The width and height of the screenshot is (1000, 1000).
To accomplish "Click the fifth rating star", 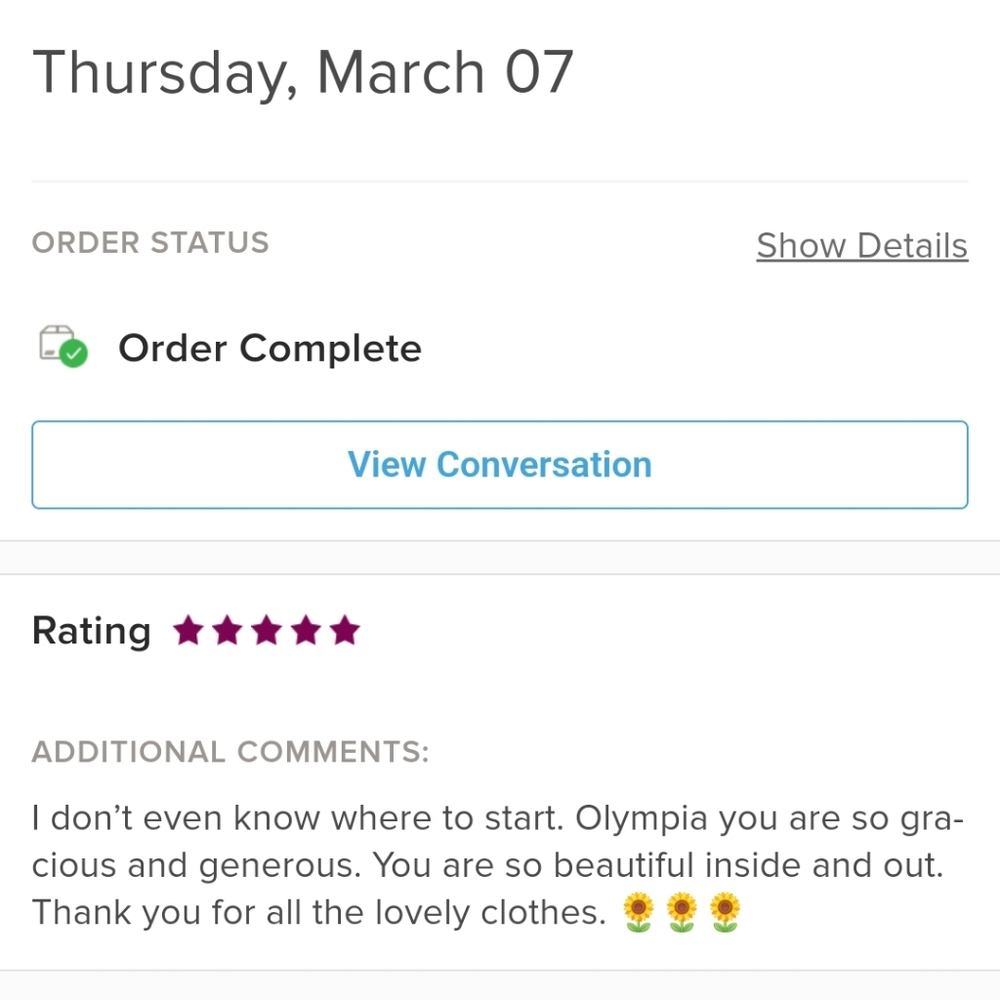I will [345, 630].
